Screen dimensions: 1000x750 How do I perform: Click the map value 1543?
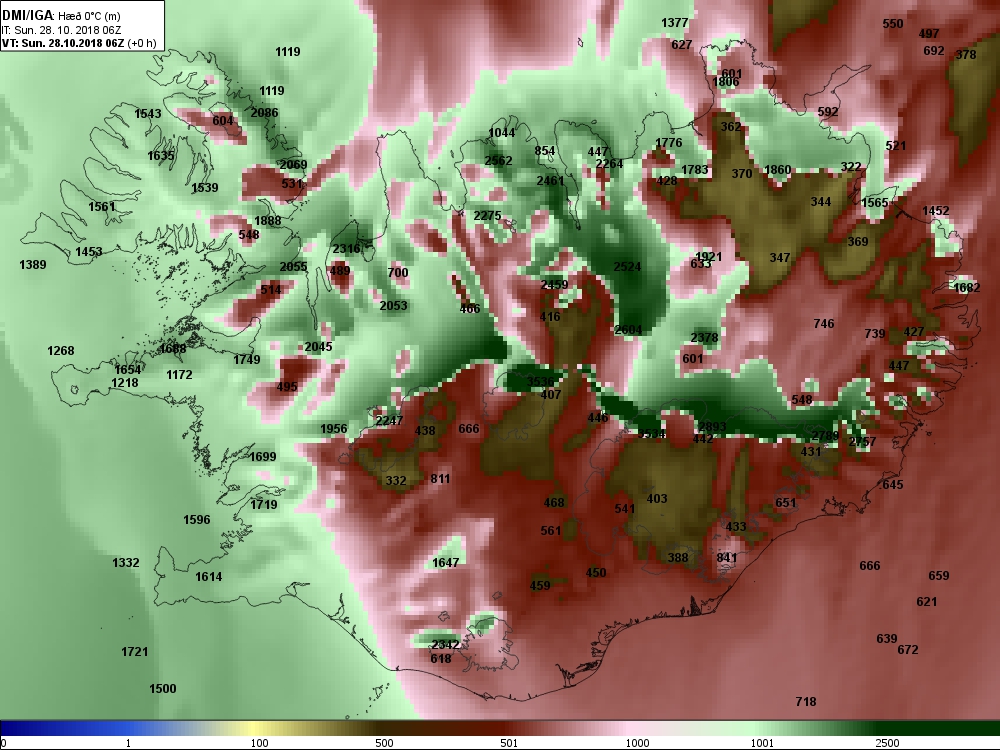pyautogui.click(x=148, y=114)
